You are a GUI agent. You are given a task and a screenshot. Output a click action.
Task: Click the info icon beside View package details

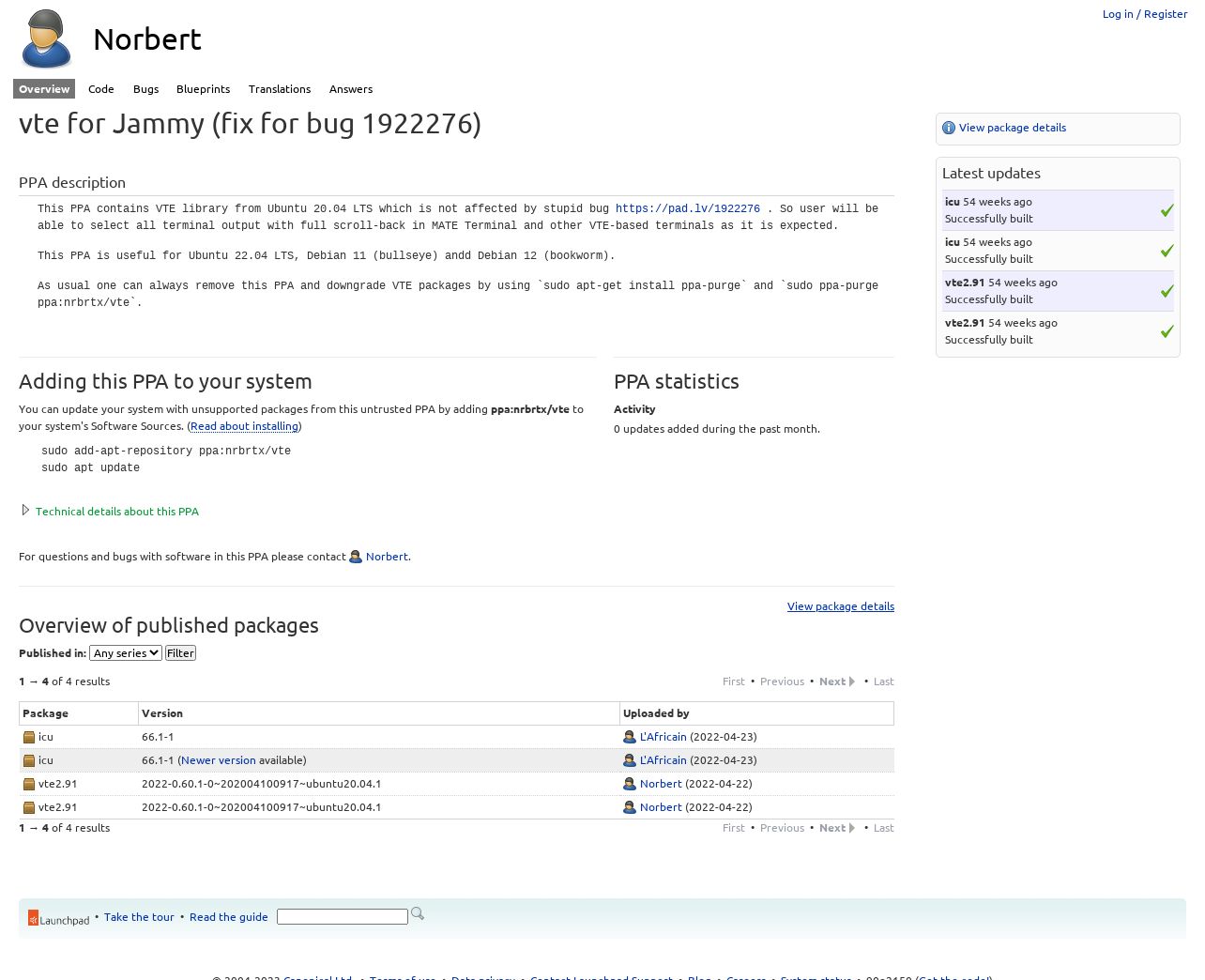tap(949, 128)
